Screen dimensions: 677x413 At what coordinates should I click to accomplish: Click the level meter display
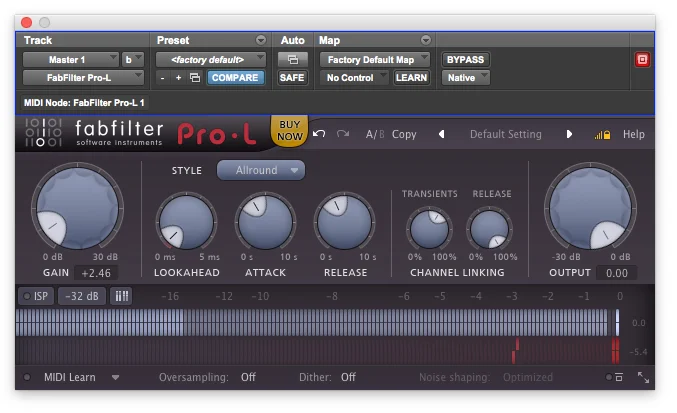(x=318, y=336)
